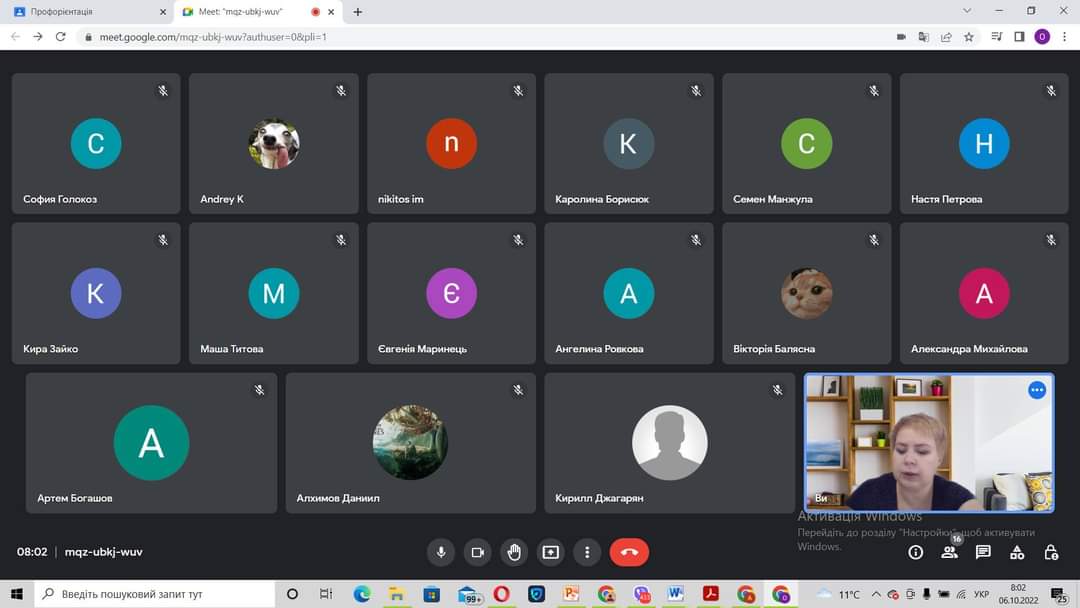Image resolution: width=1080 pixels, height=608 pixels.
Task: Show the participants list
Action: pos(949,552)
